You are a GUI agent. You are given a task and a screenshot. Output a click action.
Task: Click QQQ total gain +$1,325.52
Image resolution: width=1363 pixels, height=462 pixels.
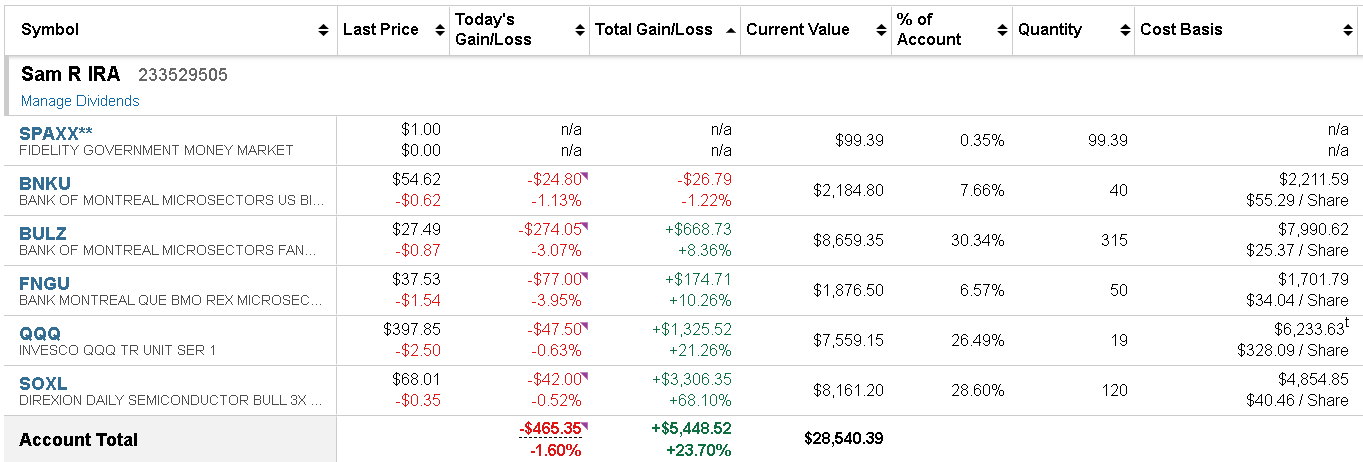tap(692, 329)
